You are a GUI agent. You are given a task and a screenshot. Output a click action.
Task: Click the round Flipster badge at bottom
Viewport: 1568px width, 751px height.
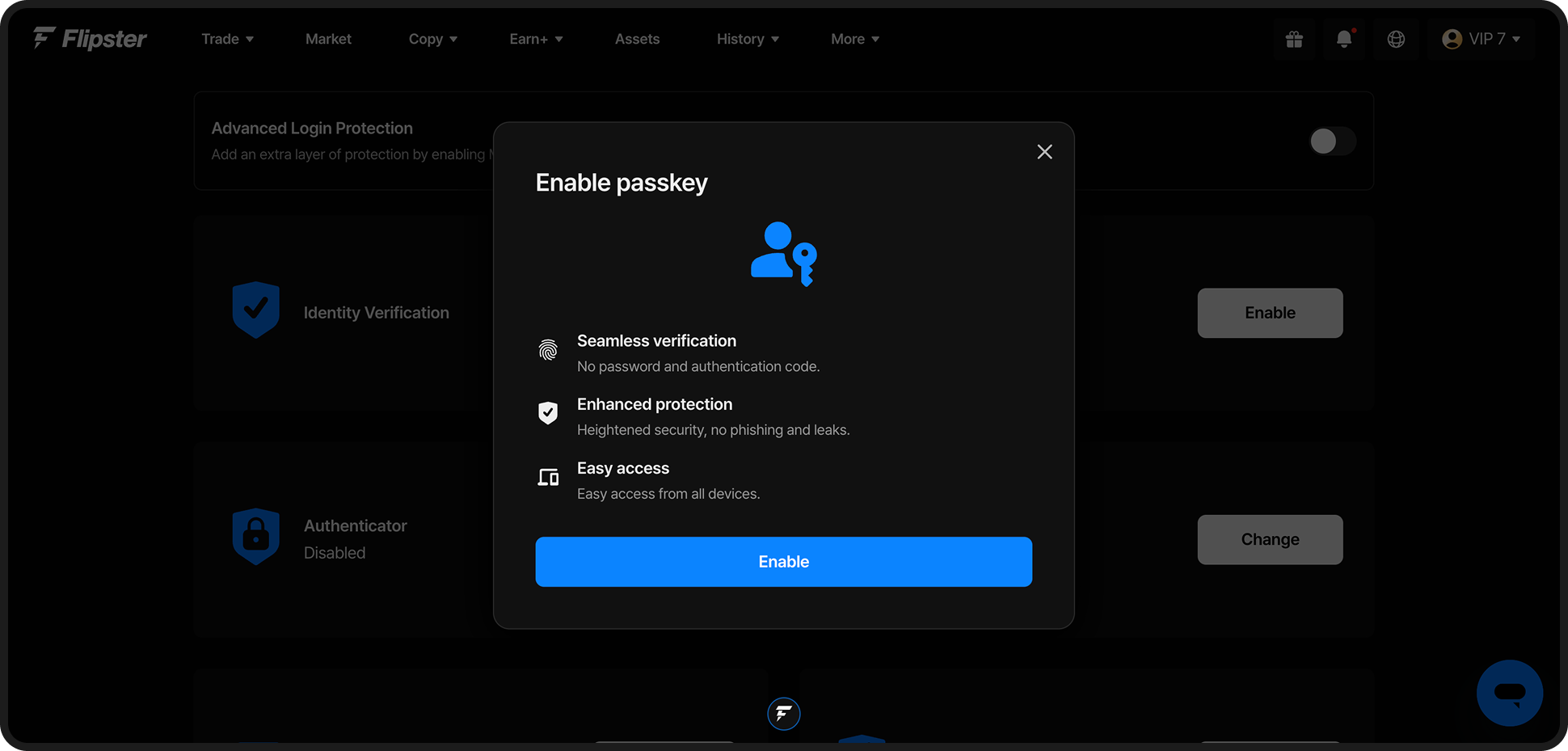pos(783,714)
